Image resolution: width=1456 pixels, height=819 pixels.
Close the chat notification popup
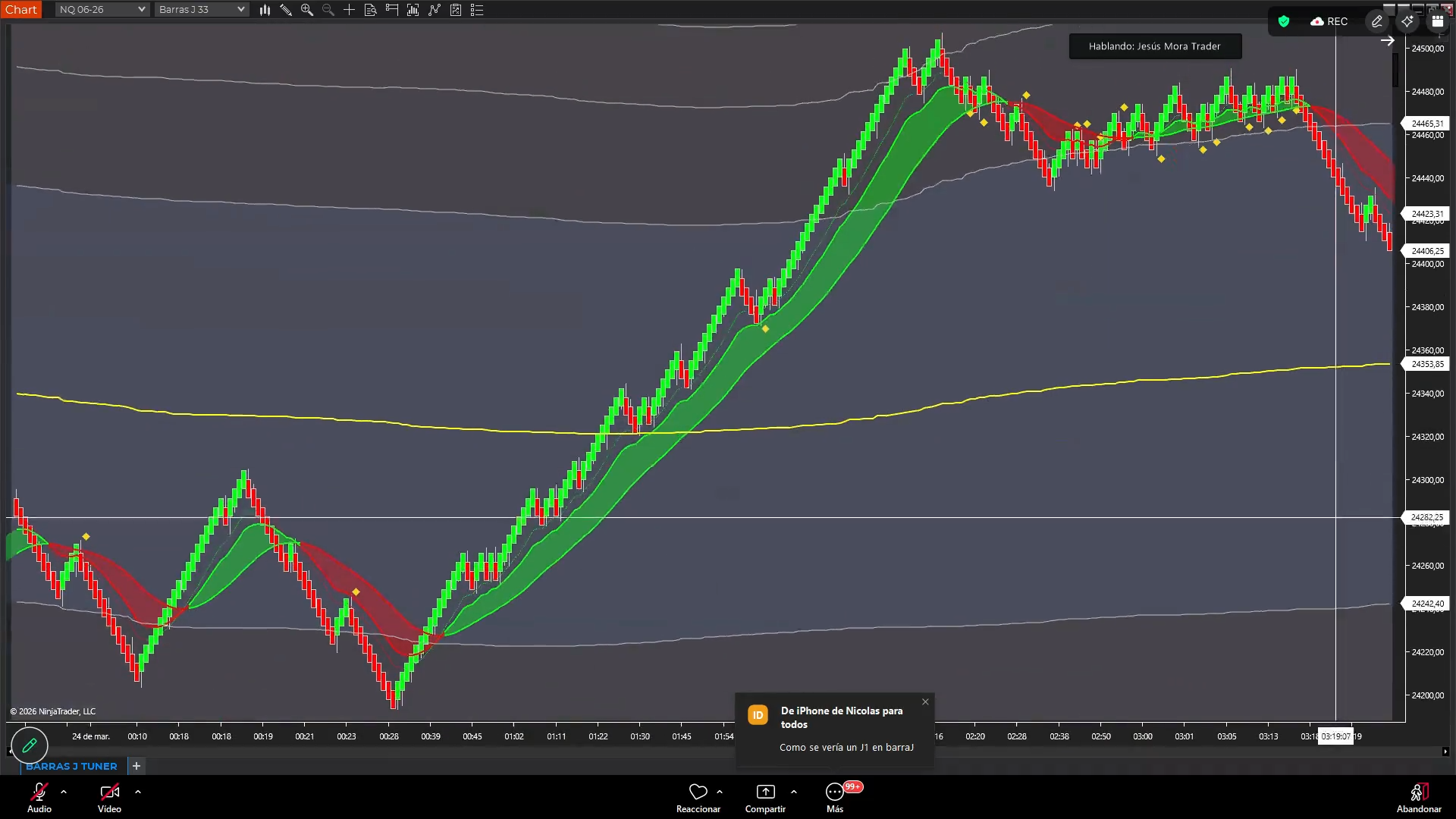pos(925,702)
